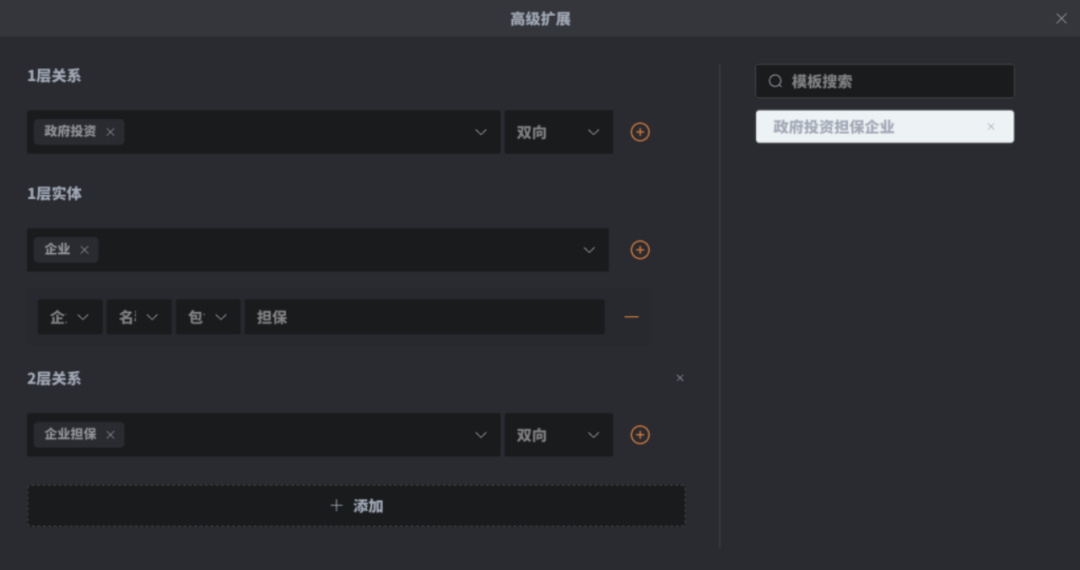Screen dimensions: 1080x570
Task: Click the plus icon beside 政府投资 relation row
Action: [x=640, y=132]
